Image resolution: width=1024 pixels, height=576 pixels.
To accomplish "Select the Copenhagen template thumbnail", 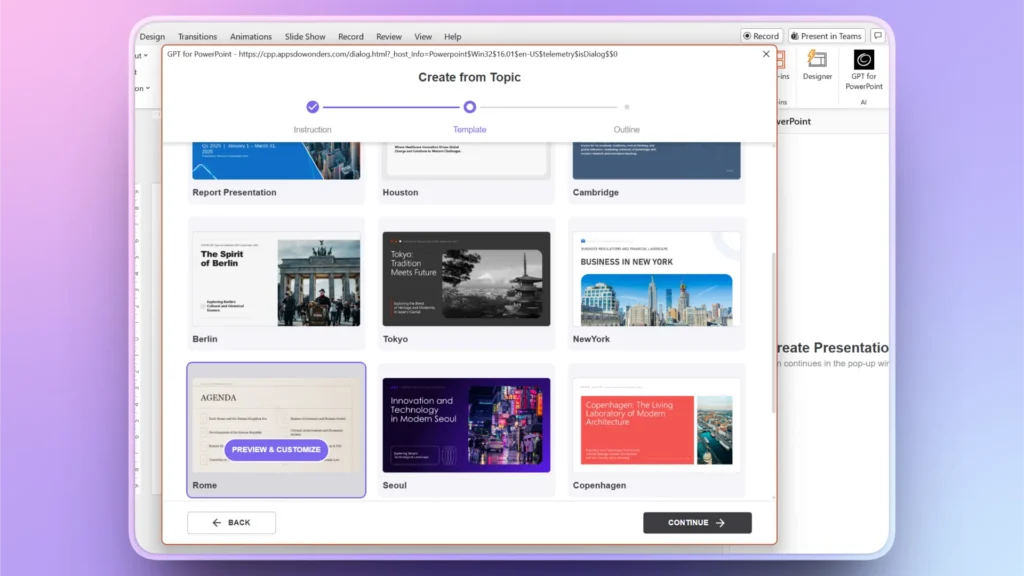I will pyautogui.click(x=656, y=425).
